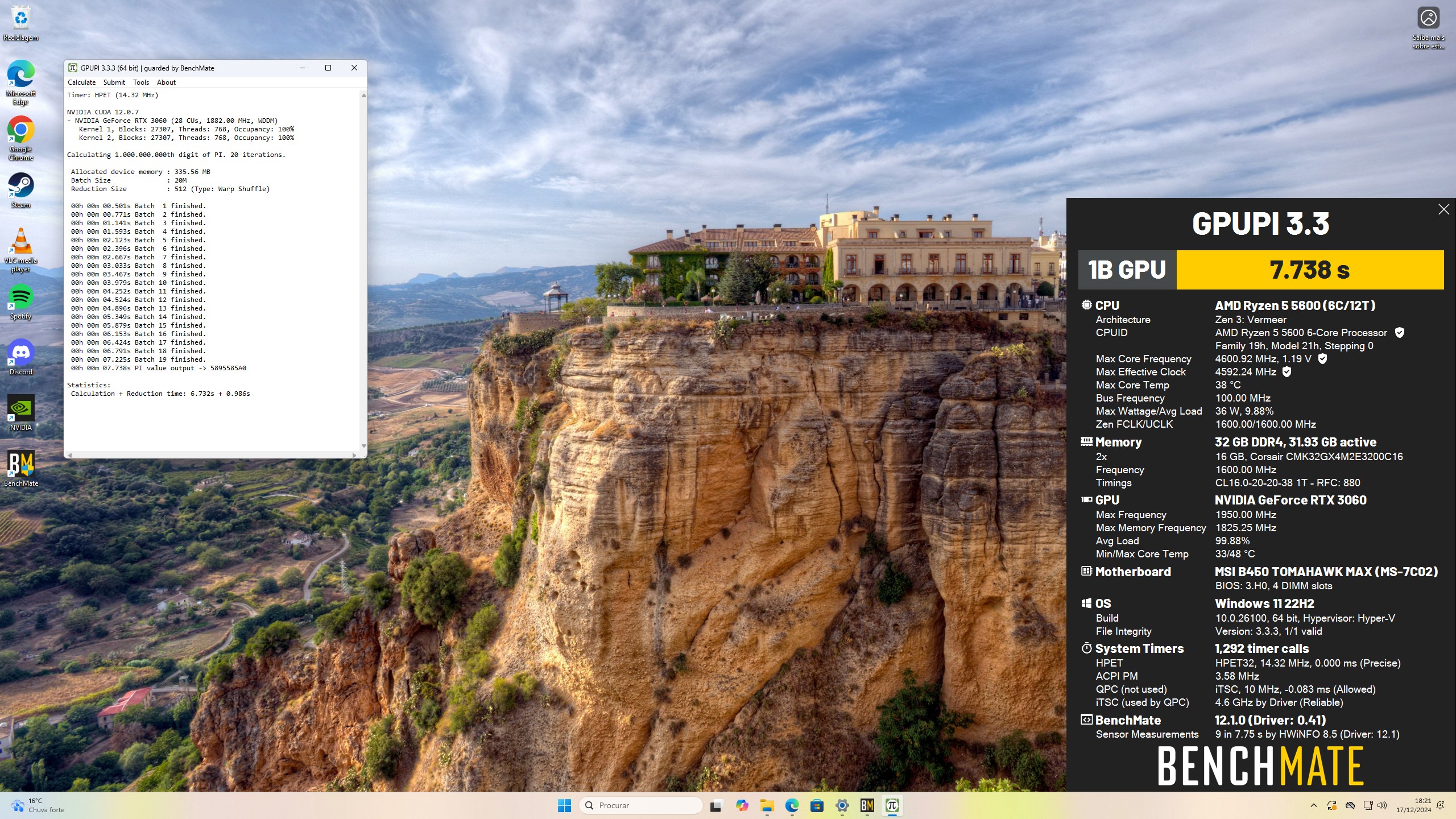The width and height of the screenshot is (1456, 819).
Task: Switch to BenchMate on the taskbar
Action: (867, 805)
